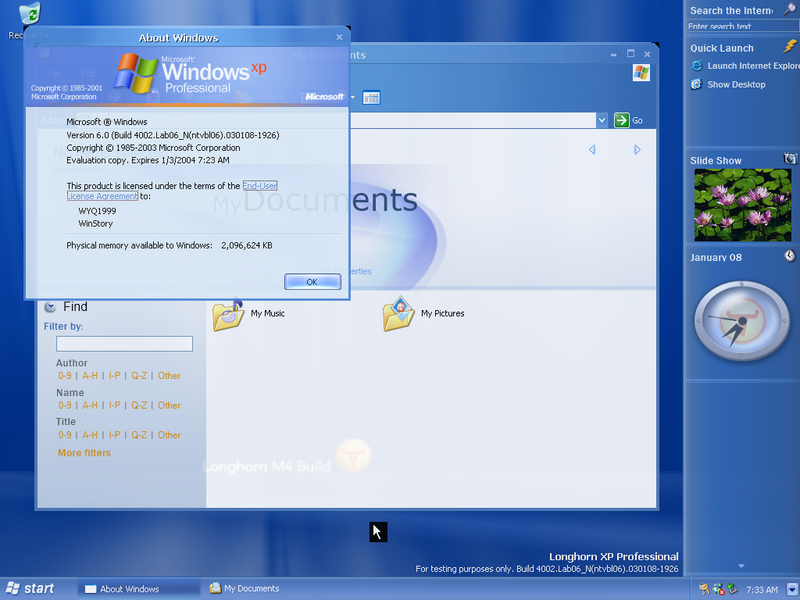This screenshot has width=800, height=600.
Task: Click the water lilies slide show thumbnail
Action: click(742, 203)
